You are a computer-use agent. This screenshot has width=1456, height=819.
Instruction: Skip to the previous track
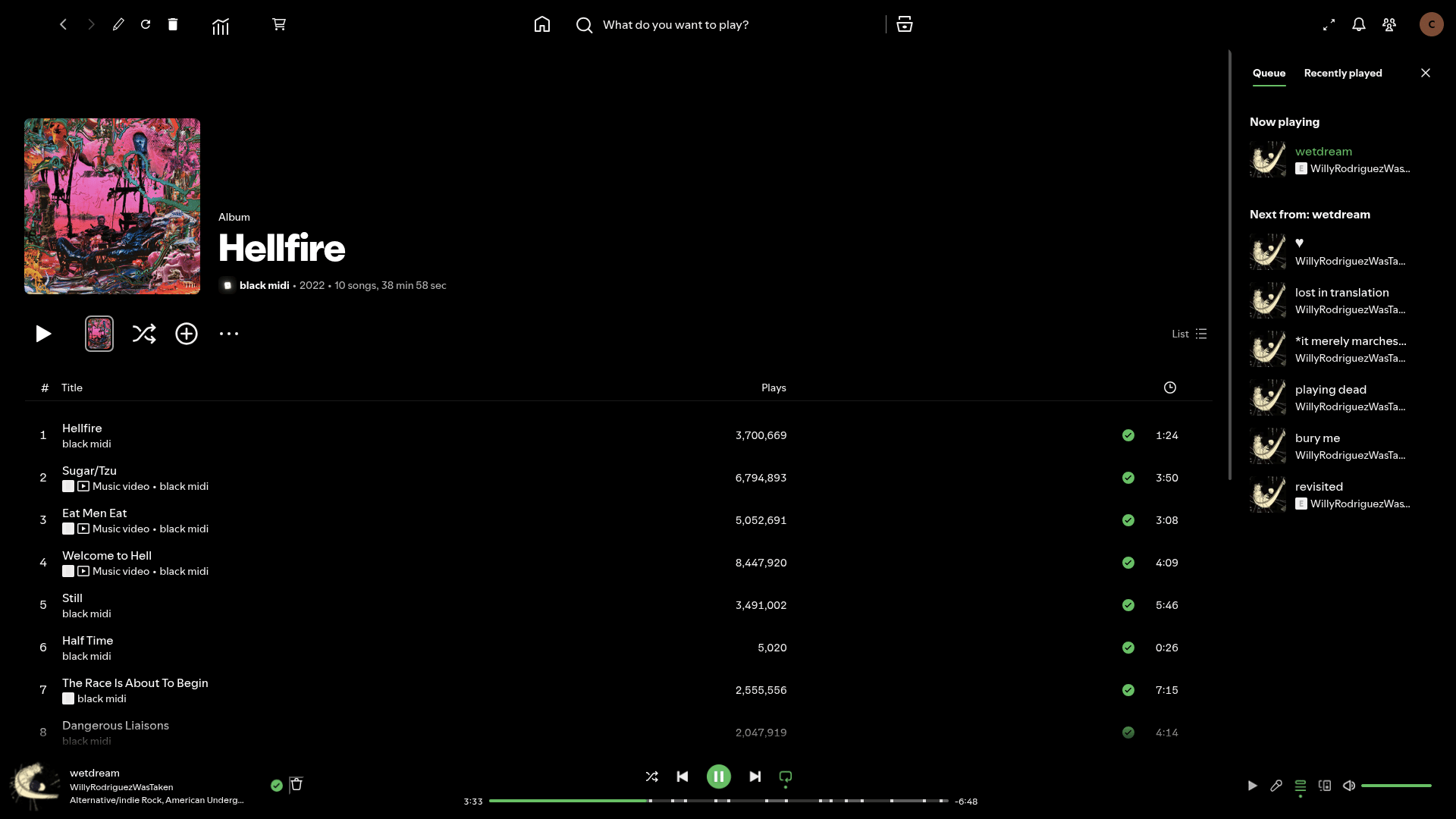pos(682,777)
